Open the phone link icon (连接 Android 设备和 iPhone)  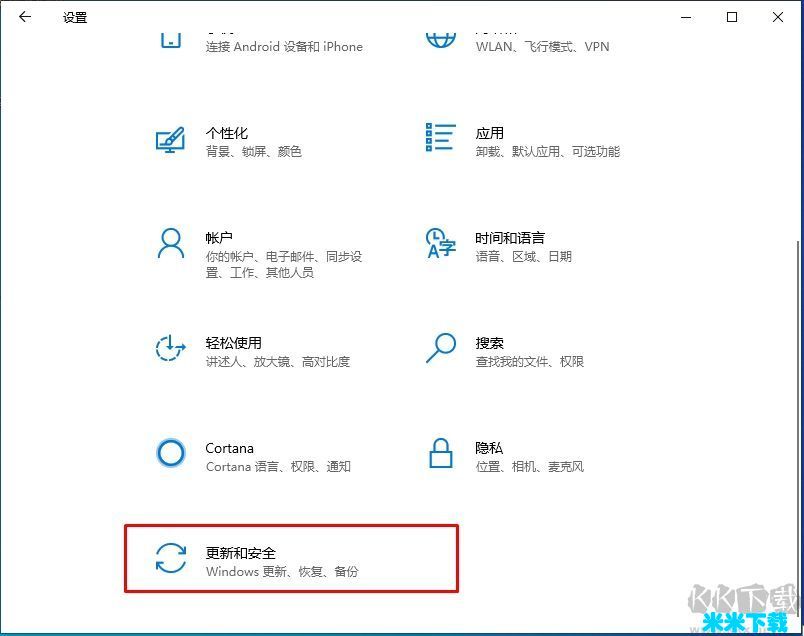[171, 41]
